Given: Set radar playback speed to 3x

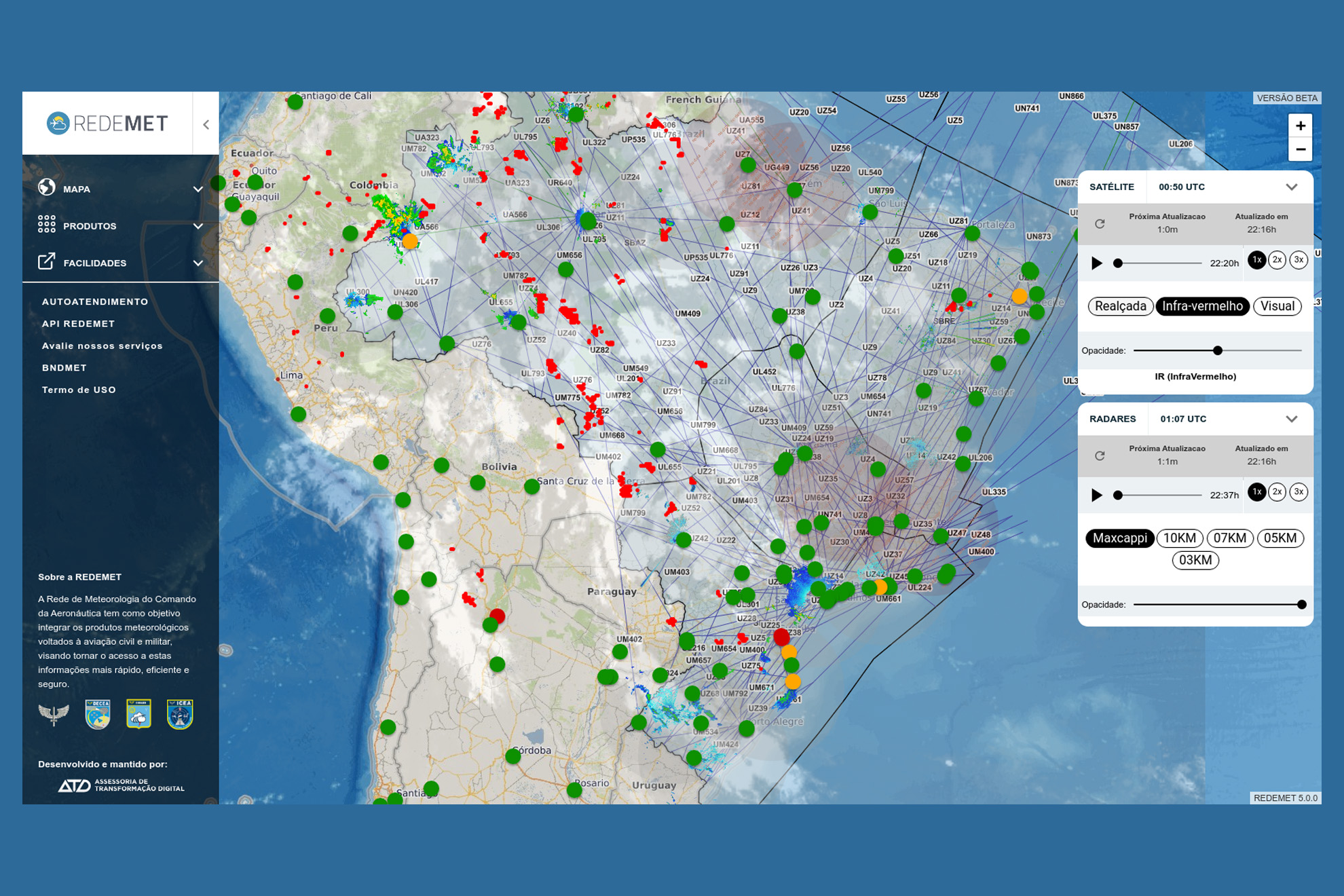Looking at the screenshot, I should click(x=1298, y=492).
